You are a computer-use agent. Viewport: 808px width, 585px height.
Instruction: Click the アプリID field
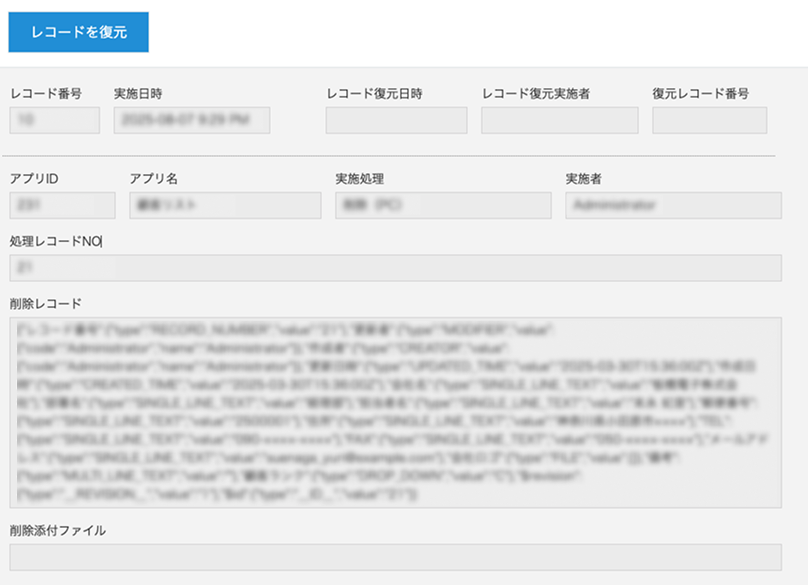tap(62, 205)
